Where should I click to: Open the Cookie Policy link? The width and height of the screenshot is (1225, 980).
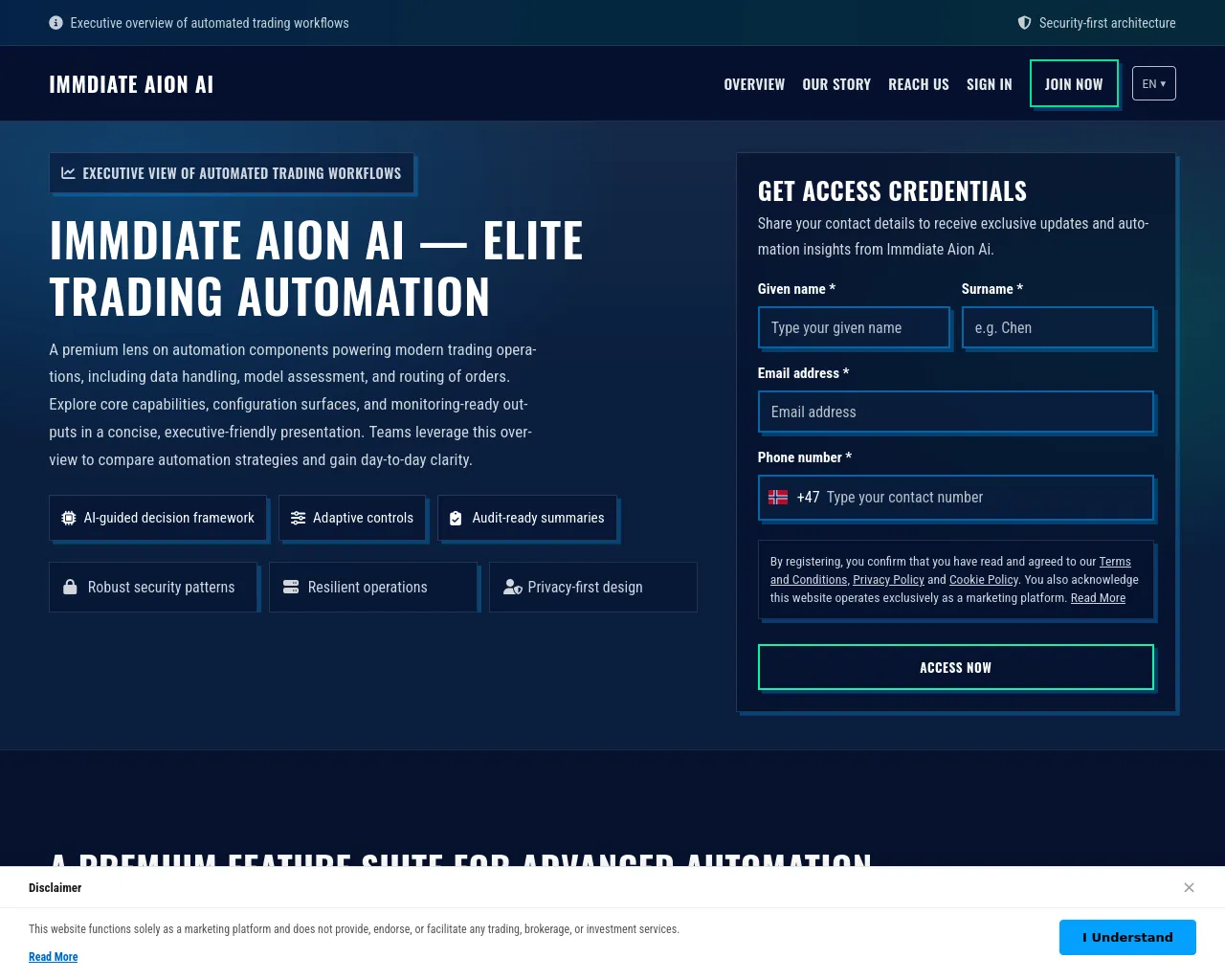984,580
